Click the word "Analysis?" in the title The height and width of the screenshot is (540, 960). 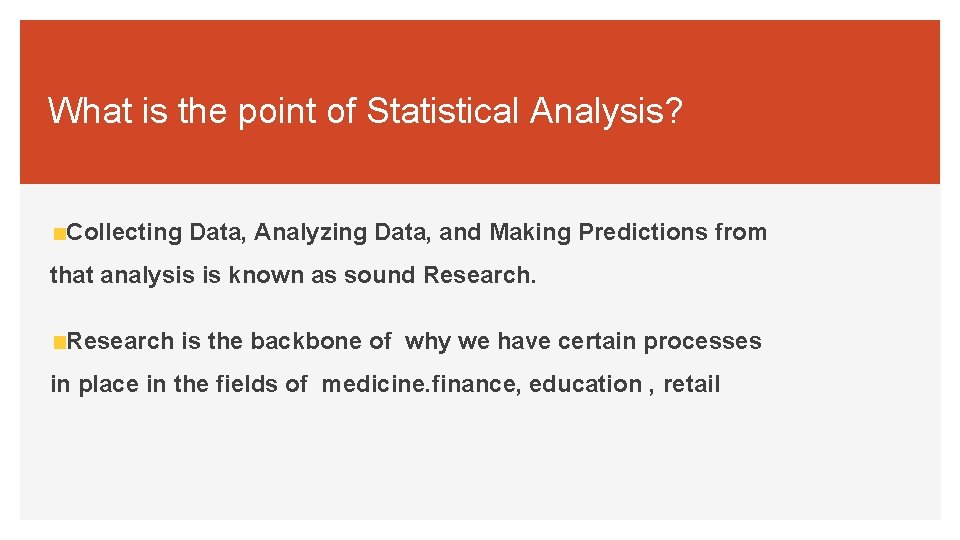[x=606, y=112]
